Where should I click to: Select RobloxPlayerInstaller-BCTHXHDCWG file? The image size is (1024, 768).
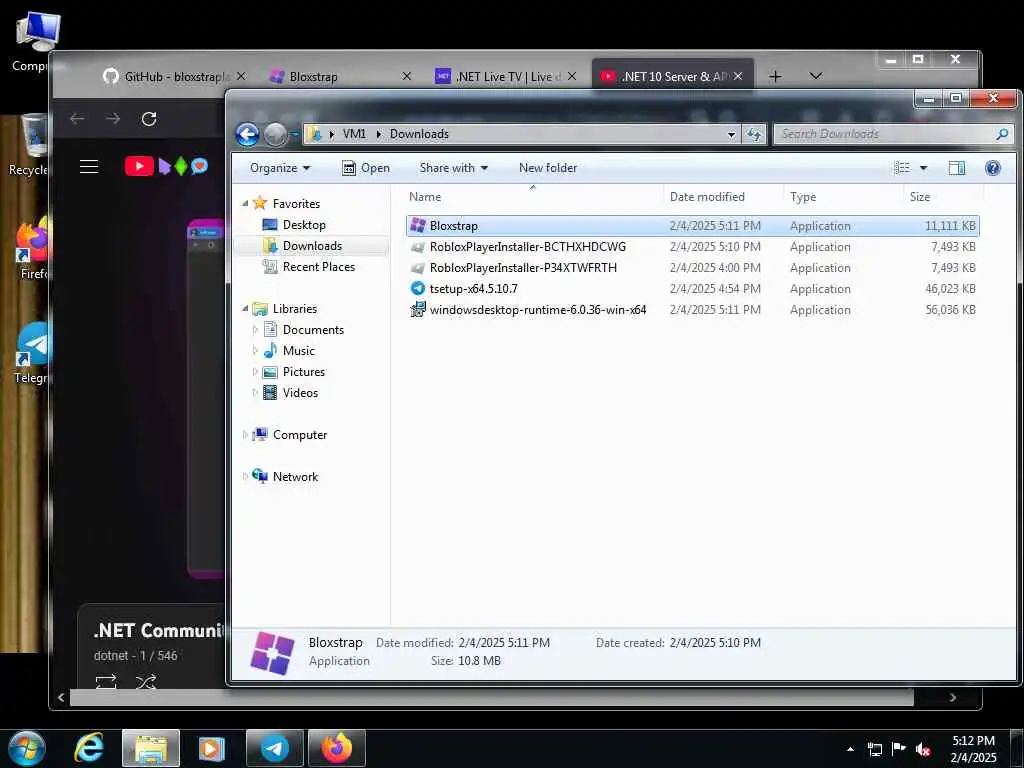[x=692, y=247]
